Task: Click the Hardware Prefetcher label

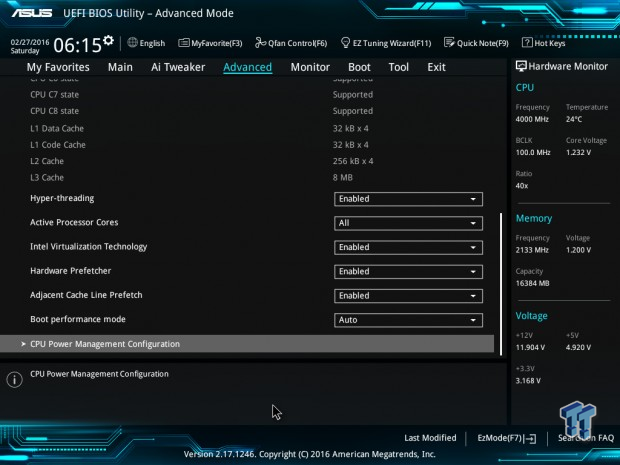Action: tap(70, 271)
